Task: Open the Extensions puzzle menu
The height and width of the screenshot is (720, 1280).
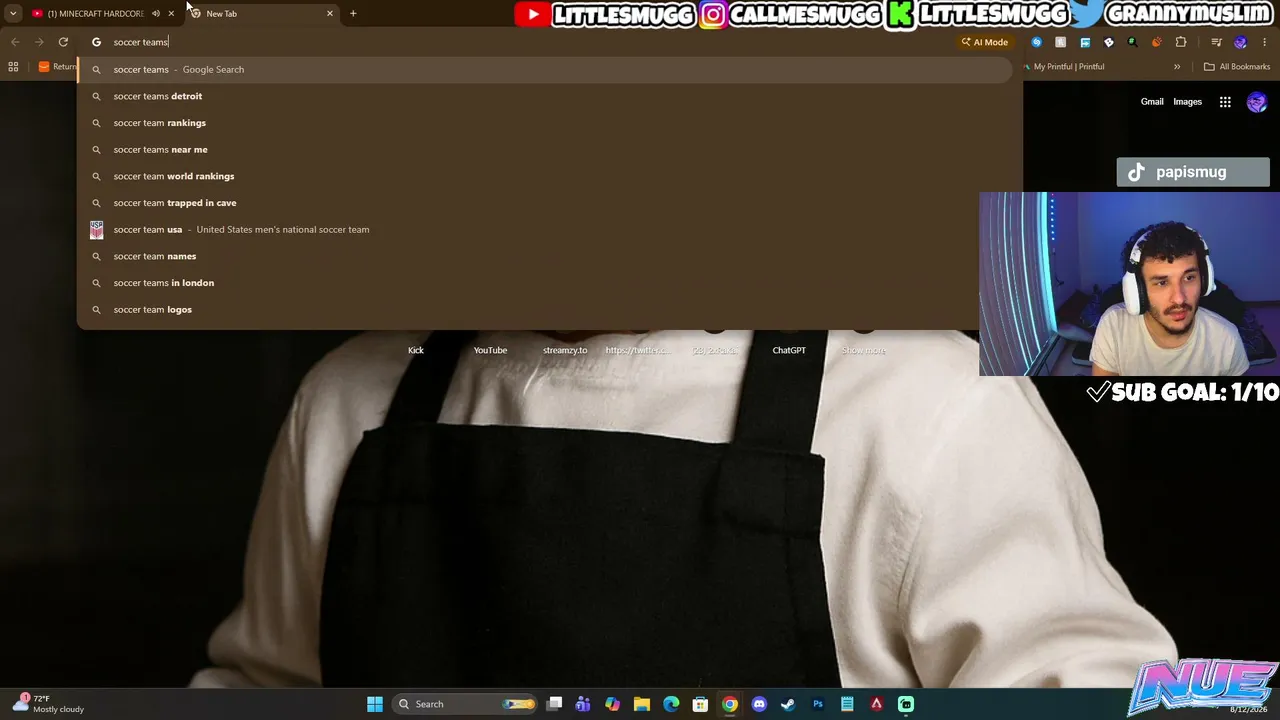Action: point(1181,42)
